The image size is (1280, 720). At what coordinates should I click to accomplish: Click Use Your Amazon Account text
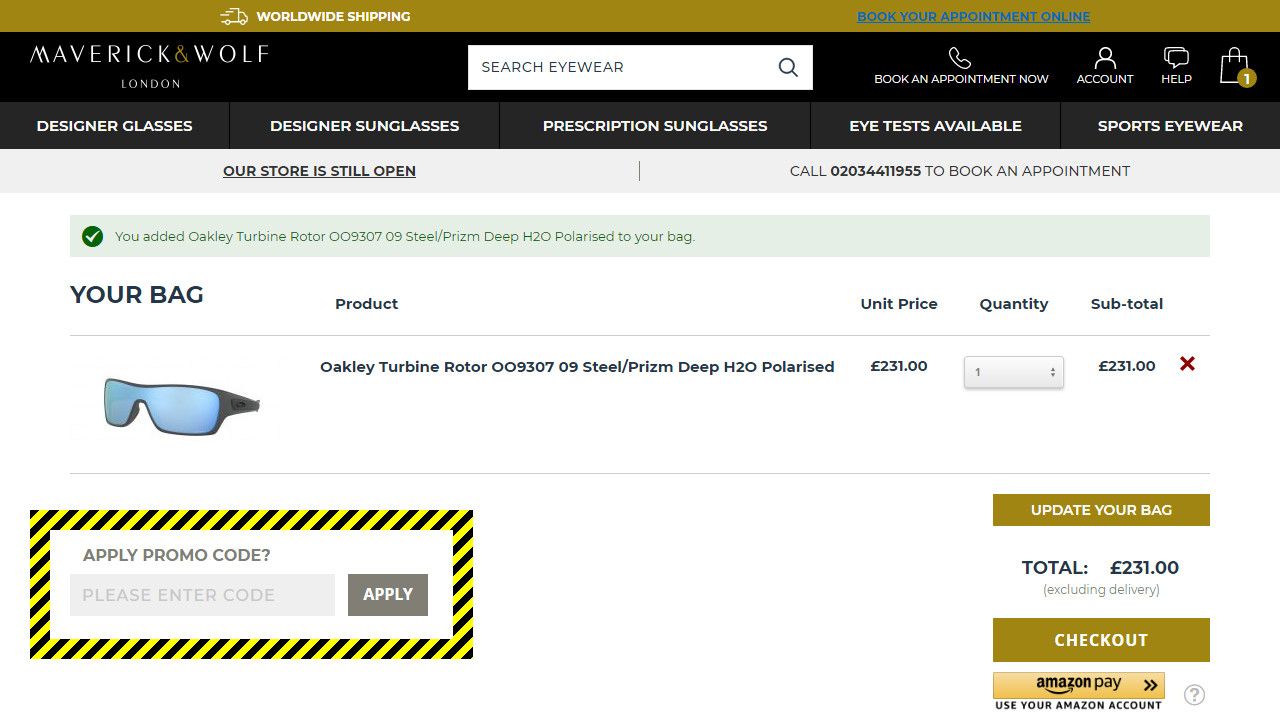coord(1078,705)
